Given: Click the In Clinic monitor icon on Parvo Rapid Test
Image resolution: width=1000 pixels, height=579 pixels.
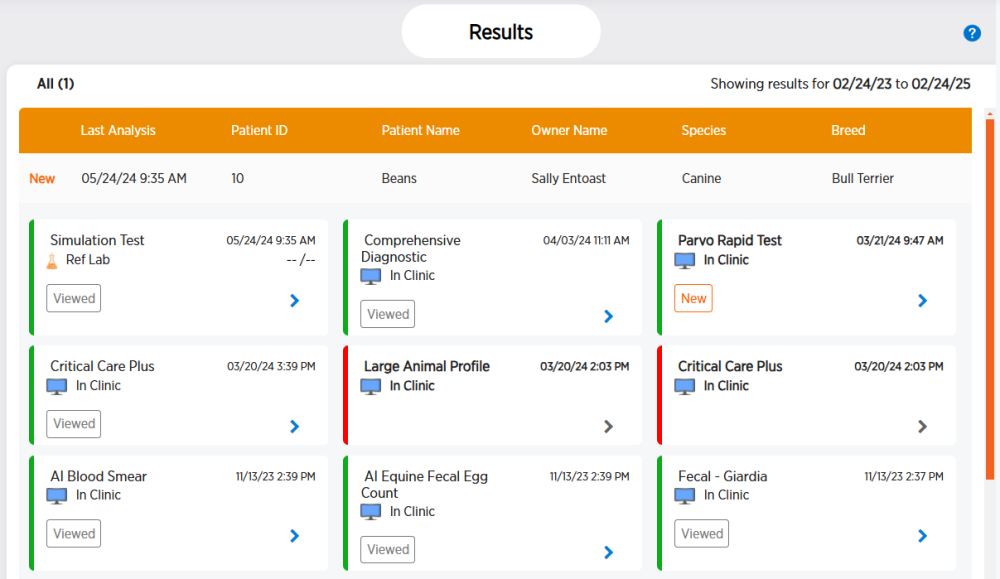Looking at the screenshot, I should click(684, 260).
